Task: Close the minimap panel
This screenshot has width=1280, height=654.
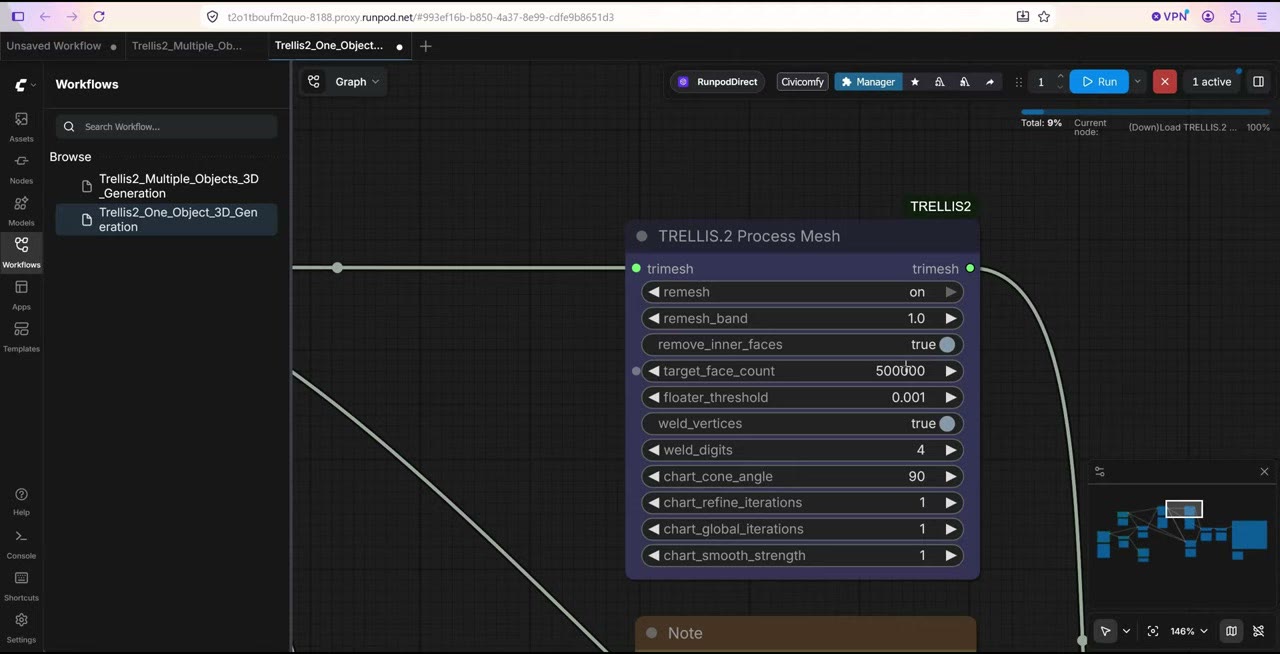Action: (1264, 472)
